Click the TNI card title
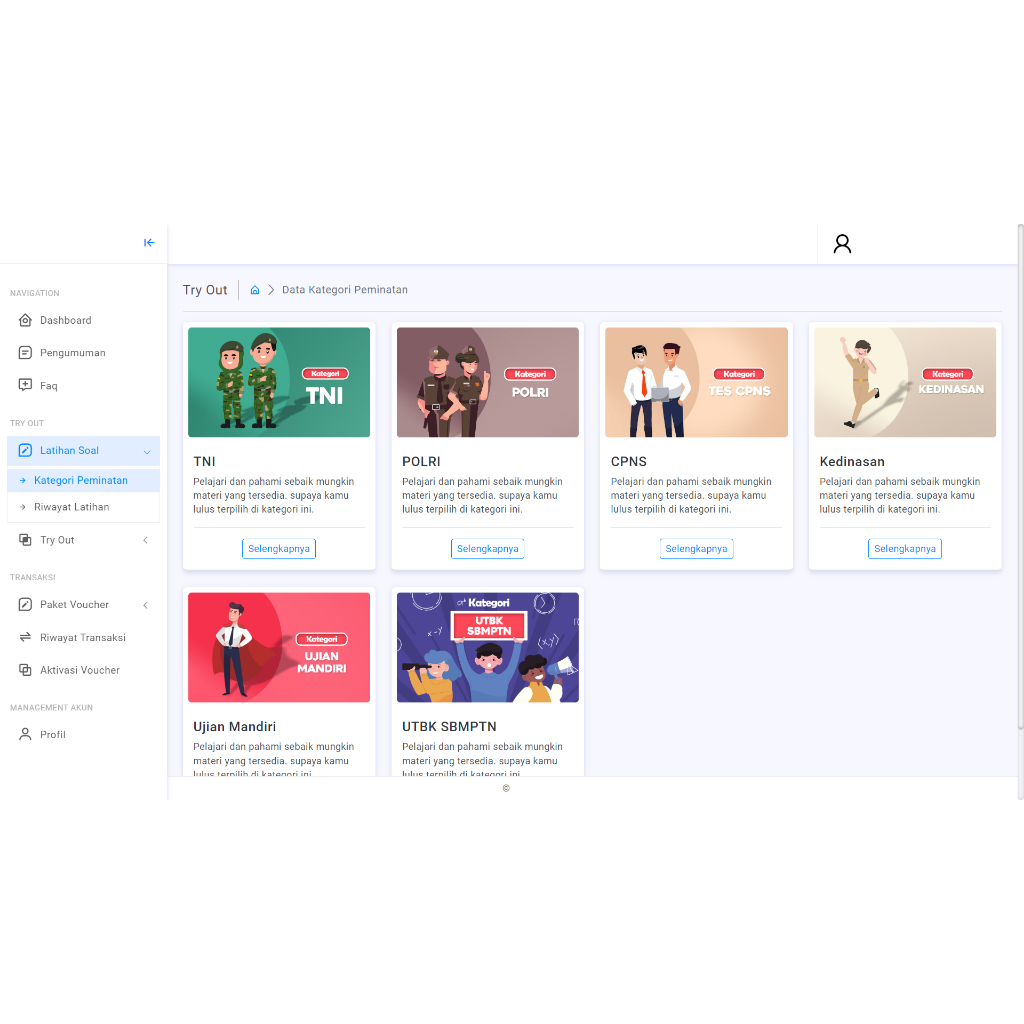Image resolution: width=1024 pixels, height=1024 pixels. coord(204,462)
